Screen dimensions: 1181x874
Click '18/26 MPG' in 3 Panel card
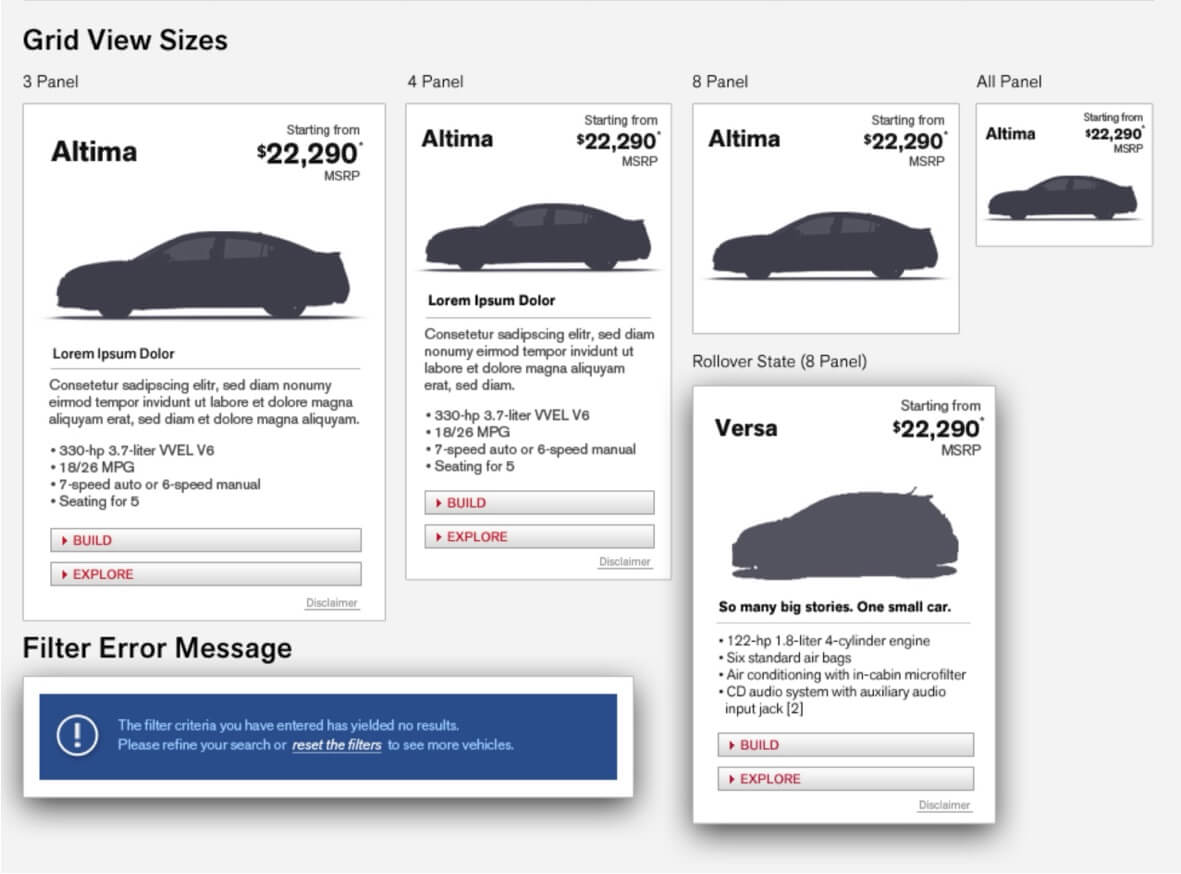click(x=92, y=467)
